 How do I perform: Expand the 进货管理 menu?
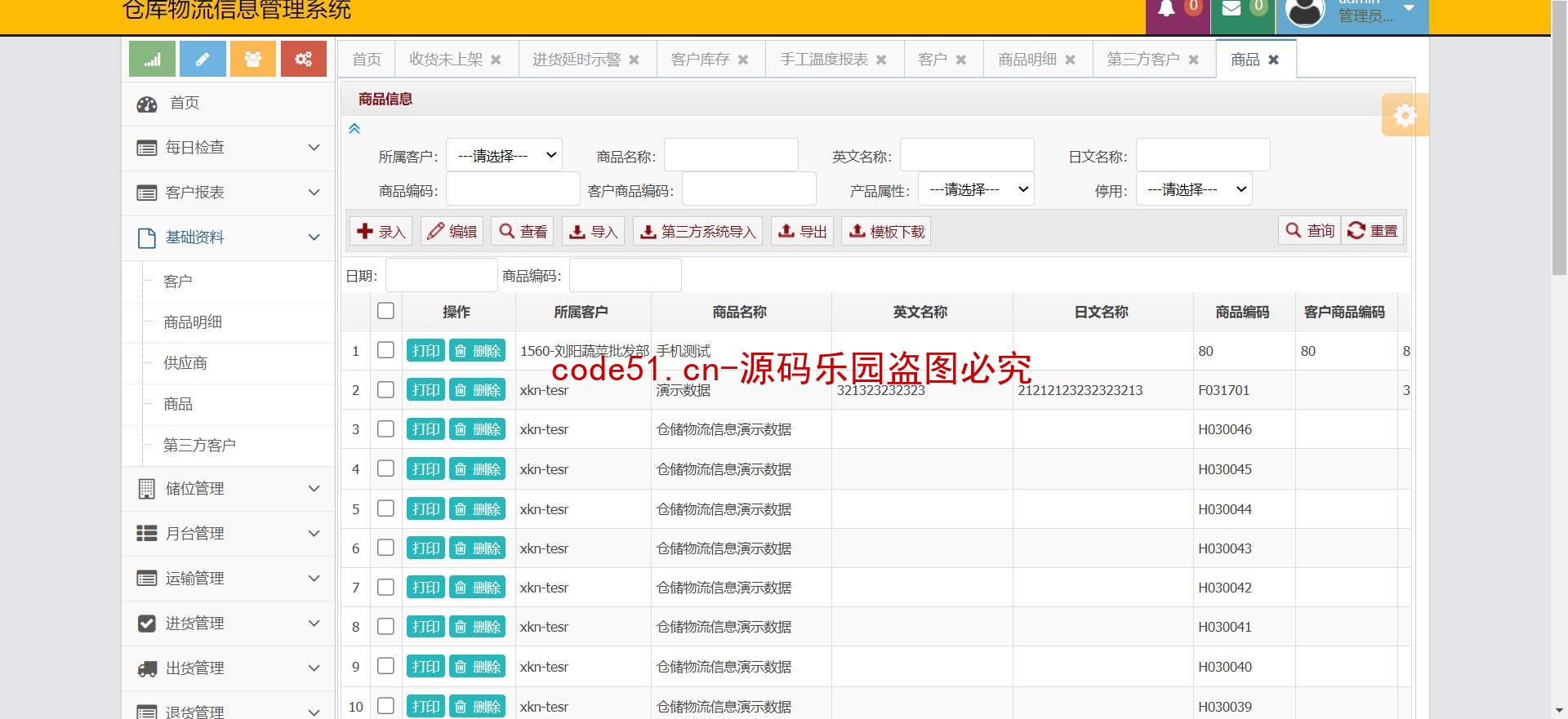point(228,624)
